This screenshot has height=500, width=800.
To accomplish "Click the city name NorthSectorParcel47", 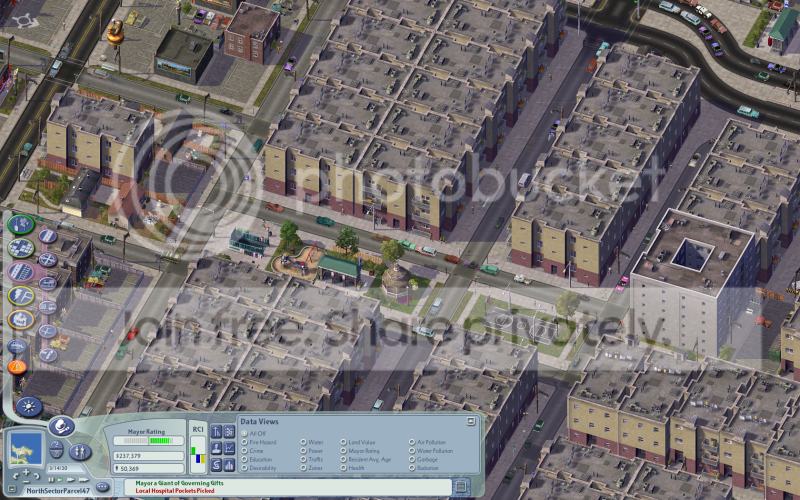I will click(58, 490).
